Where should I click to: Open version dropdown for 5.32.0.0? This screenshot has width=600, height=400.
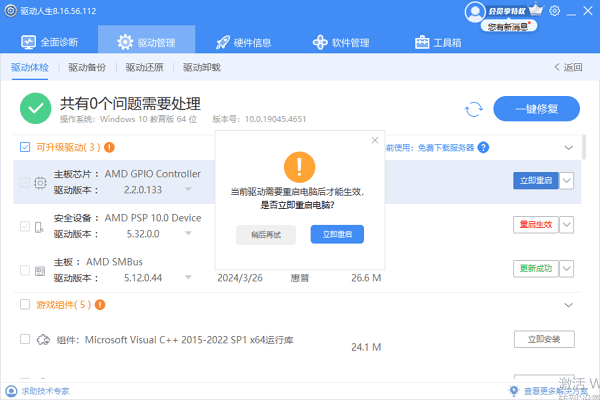tap(188, 233)
